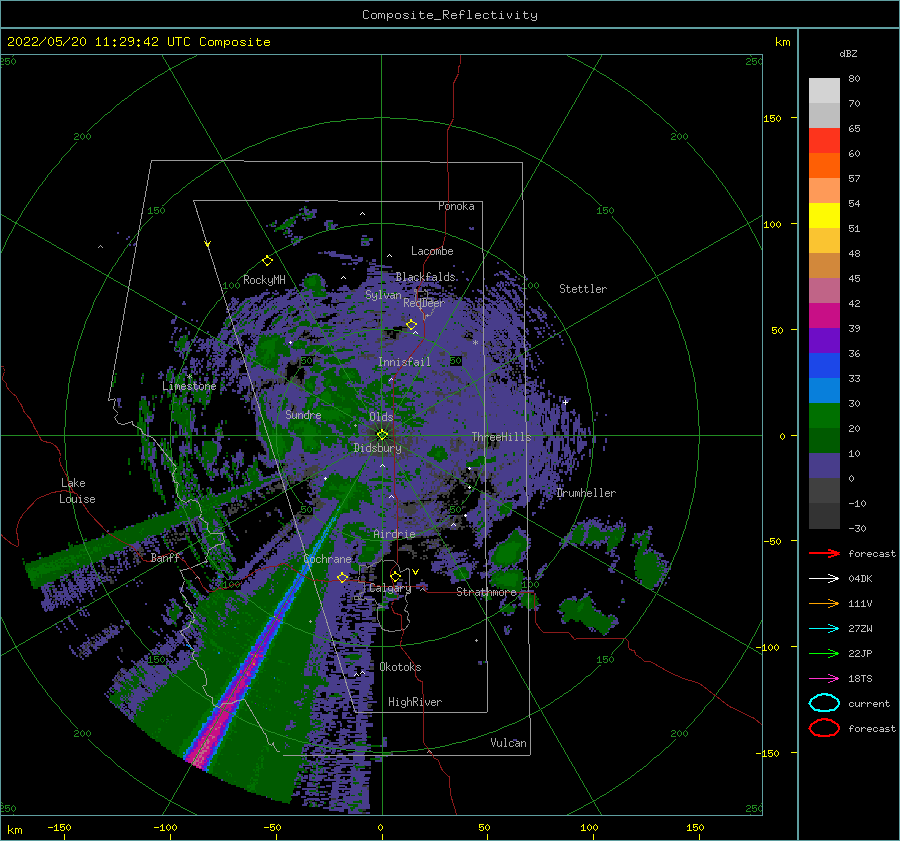Click the Lake Louise label
The image size is (900, 841).
click(77, 491)
